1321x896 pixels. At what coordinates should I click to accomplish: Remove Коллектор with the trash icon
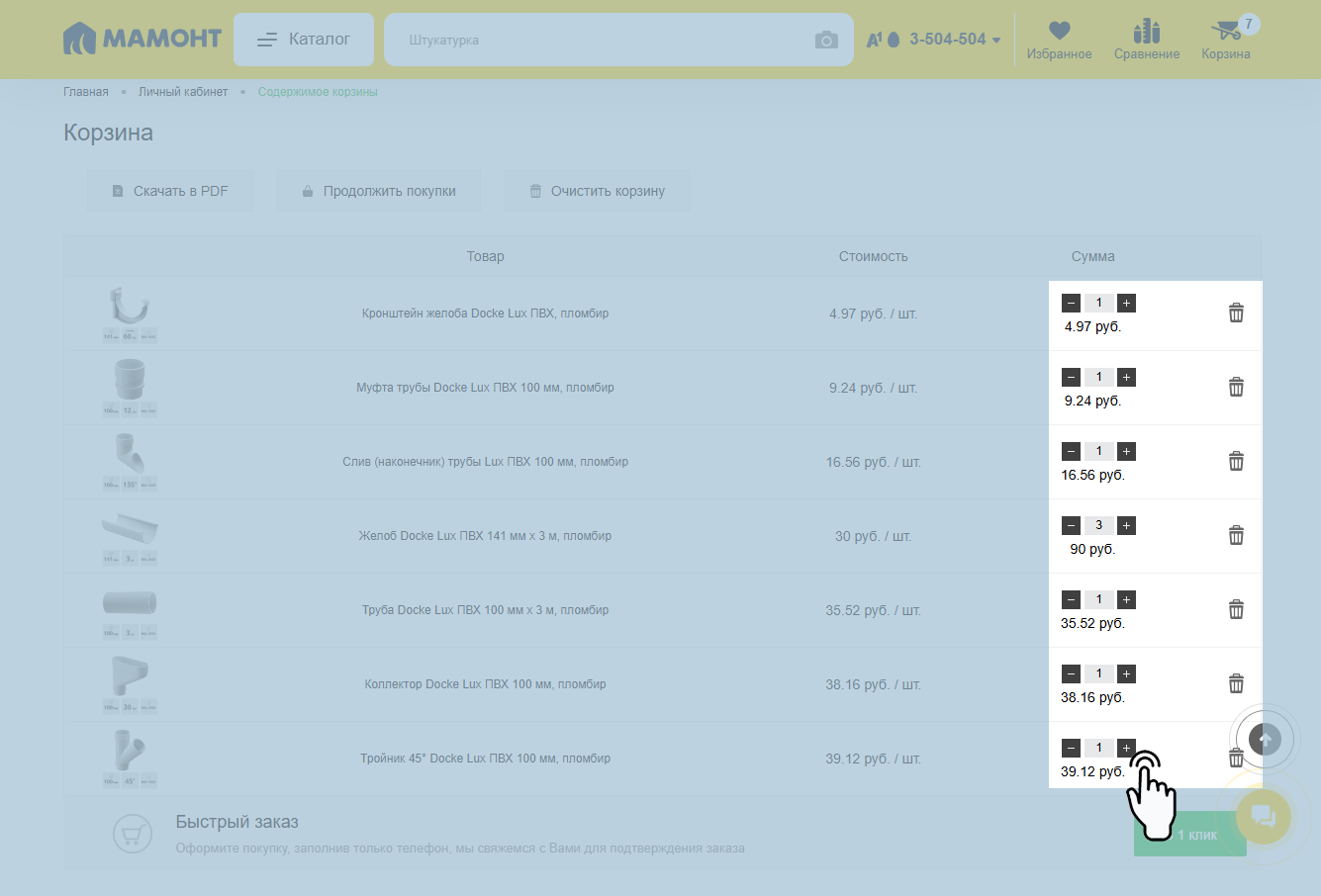1236,684
